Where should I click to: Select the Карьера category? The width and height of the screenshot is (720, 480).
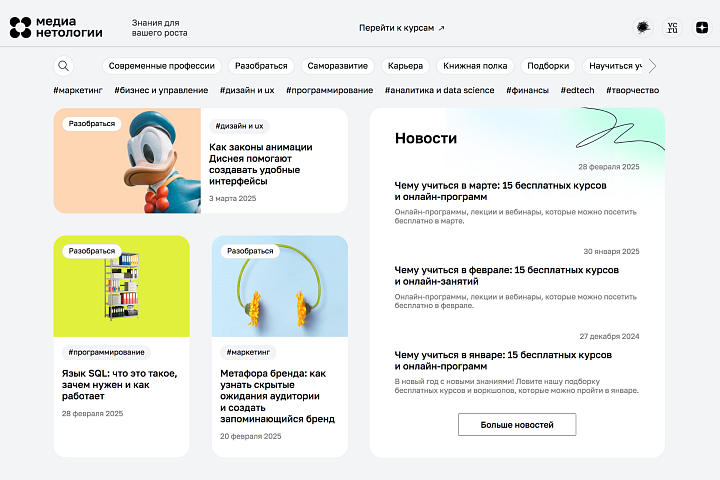pyautogui.click(x=405, y=66)
